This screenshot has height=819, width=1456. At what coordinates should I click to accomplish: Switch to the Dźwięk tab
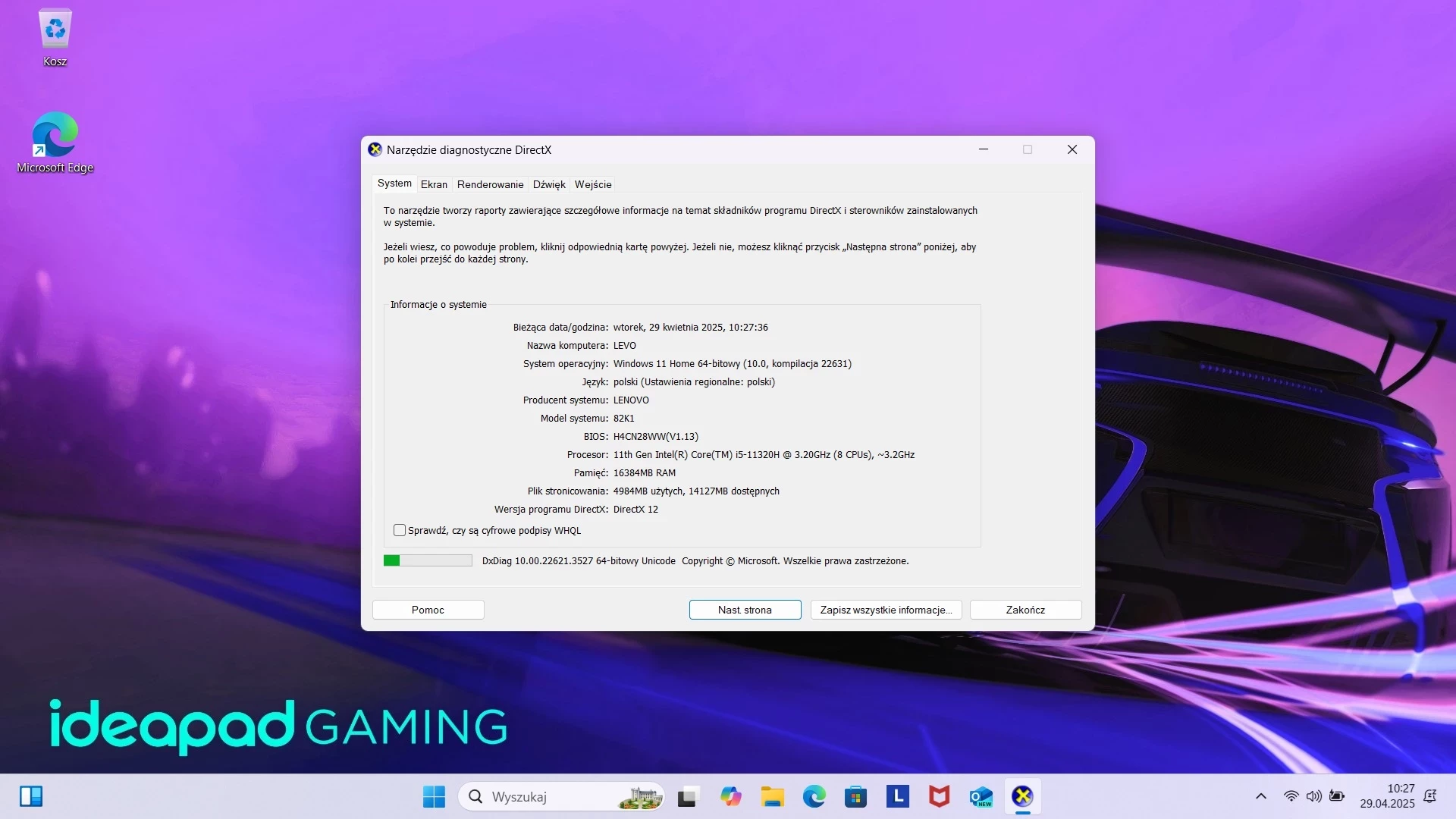point(549,184)
